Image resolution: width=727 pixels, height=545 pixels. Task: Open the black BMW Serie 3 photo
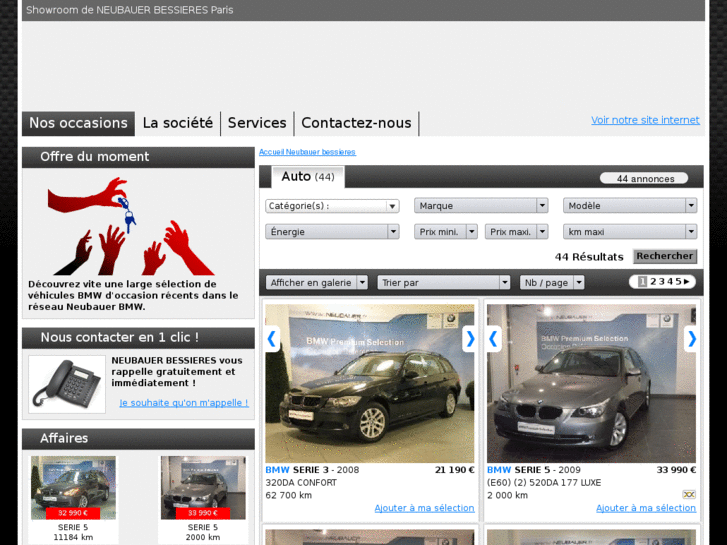(x=370, y=383)
